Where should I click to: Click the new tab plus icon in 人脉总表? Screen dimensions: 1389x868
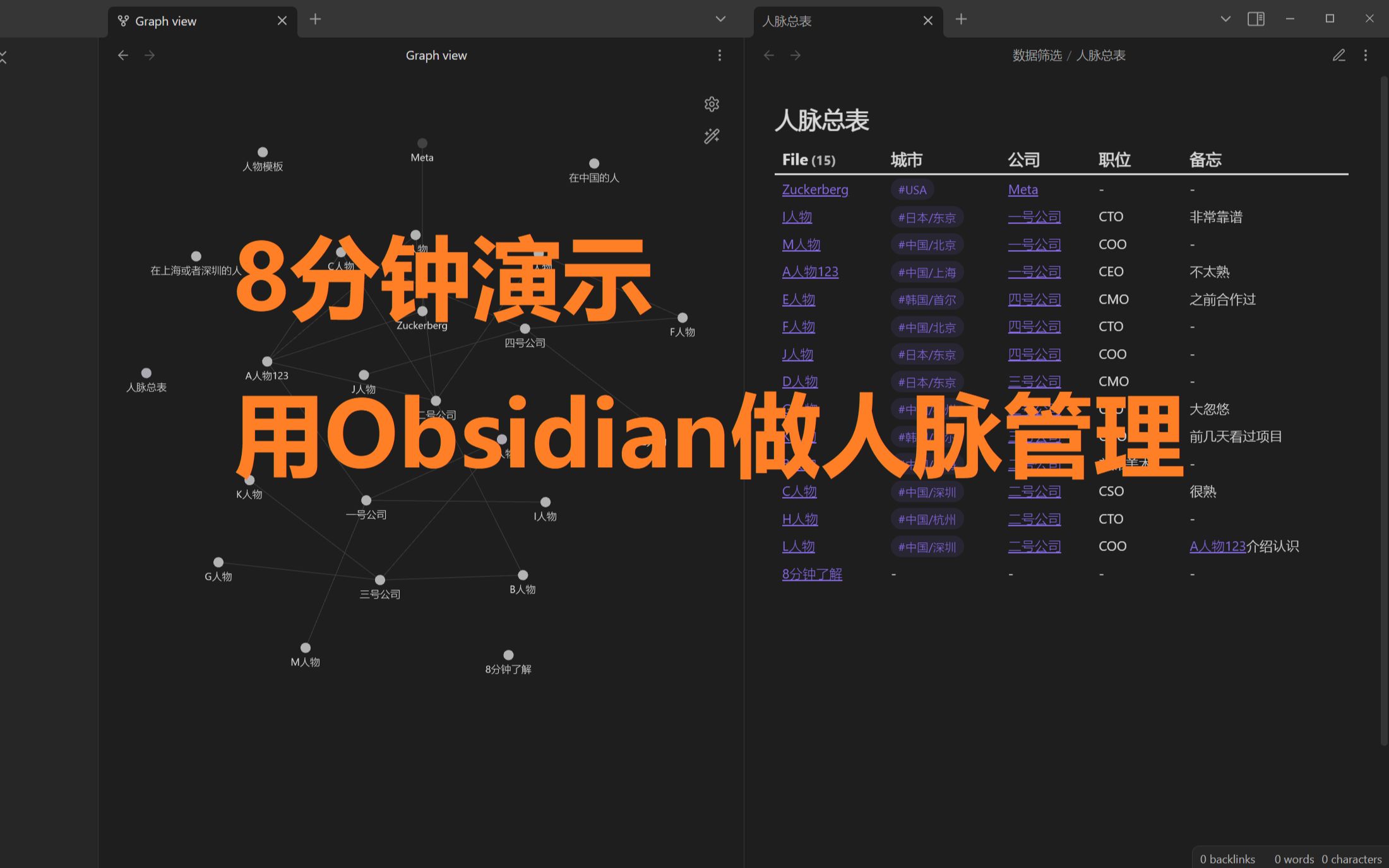[x=961, y=20]
